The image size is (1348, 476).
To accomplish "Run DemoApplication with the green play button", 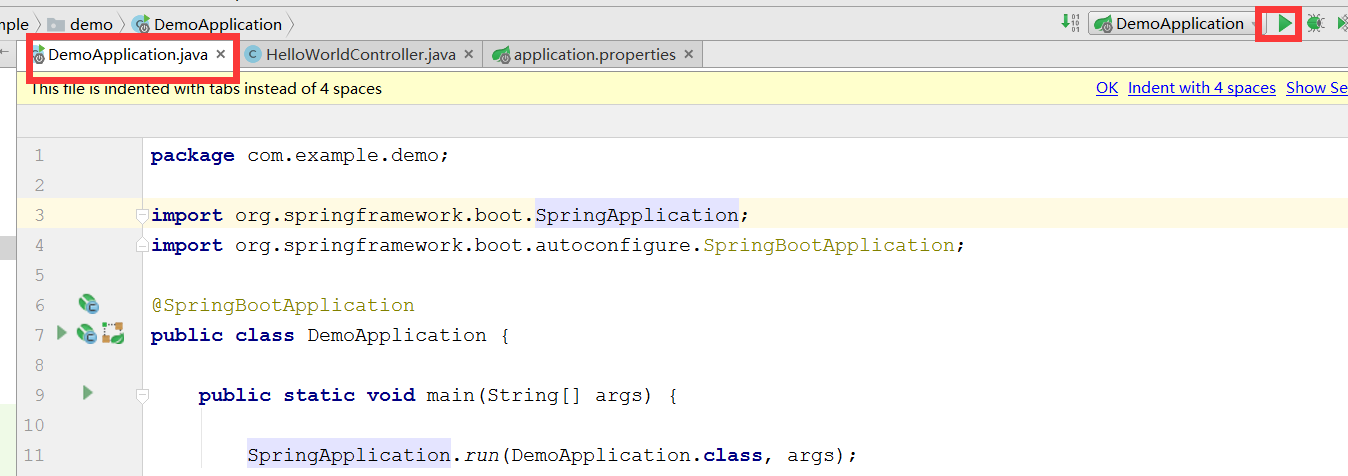I will click(x=1285, y=23).
